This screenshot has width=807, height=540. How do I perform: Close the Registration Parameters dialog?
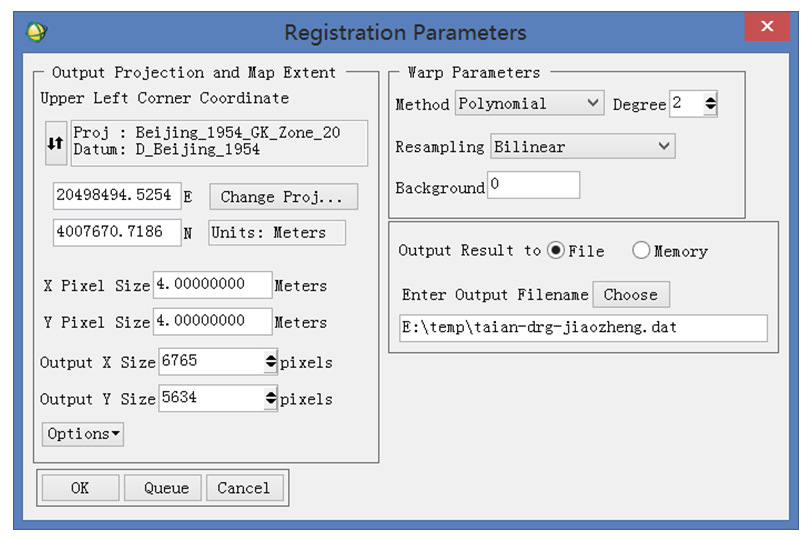766,26
